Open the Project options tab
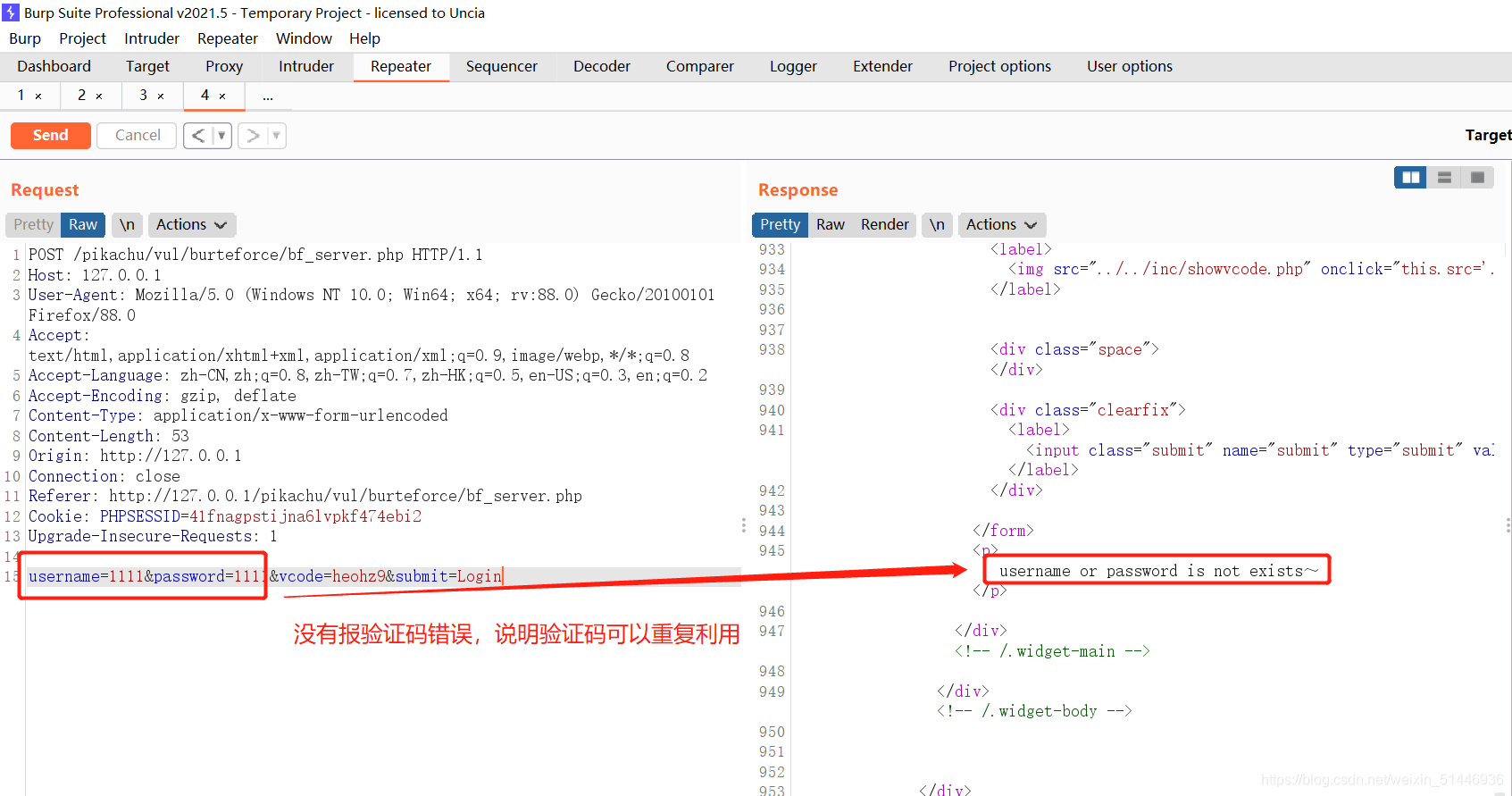 tap(999, 66)
